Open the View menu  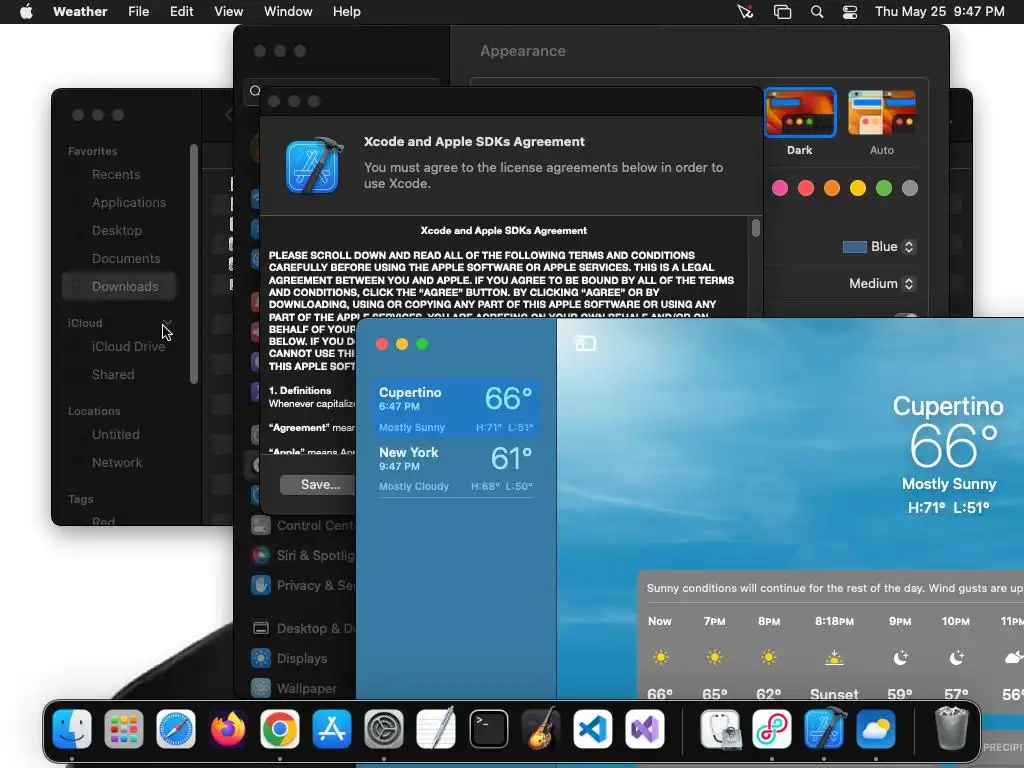coord(229,12)
